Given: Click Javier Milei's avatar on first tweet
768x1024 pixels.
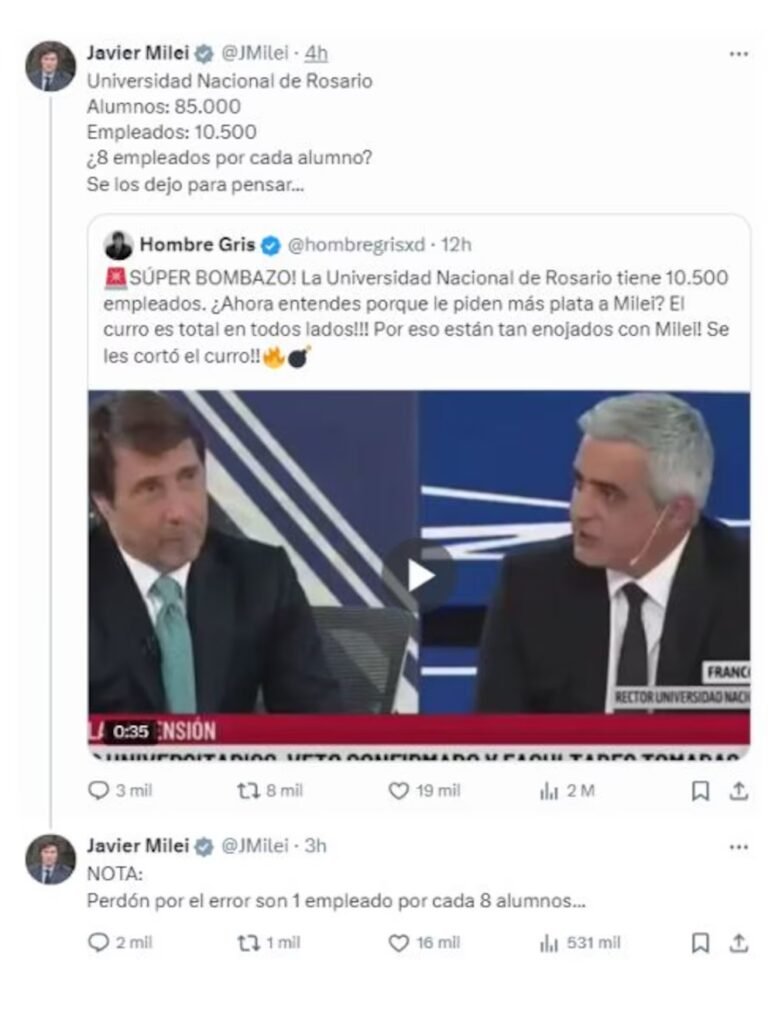Looking at the screenshot, I should coord(50,67).
